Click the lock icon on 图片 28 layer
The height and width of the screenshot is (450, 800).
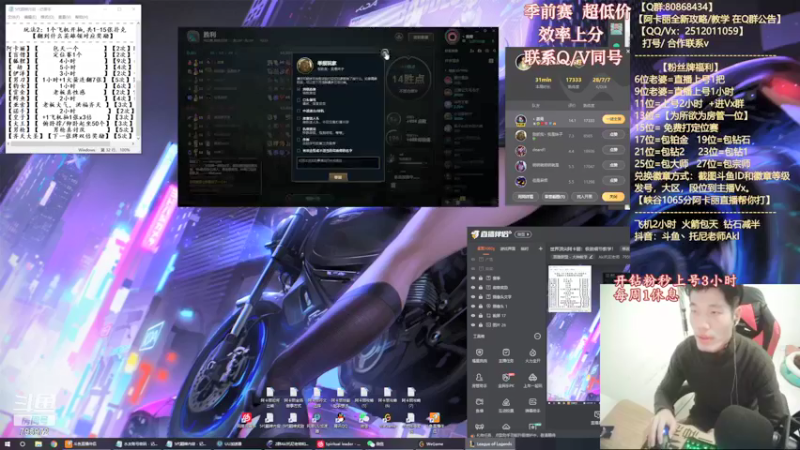pyautogui.click(x=481, y=325)
